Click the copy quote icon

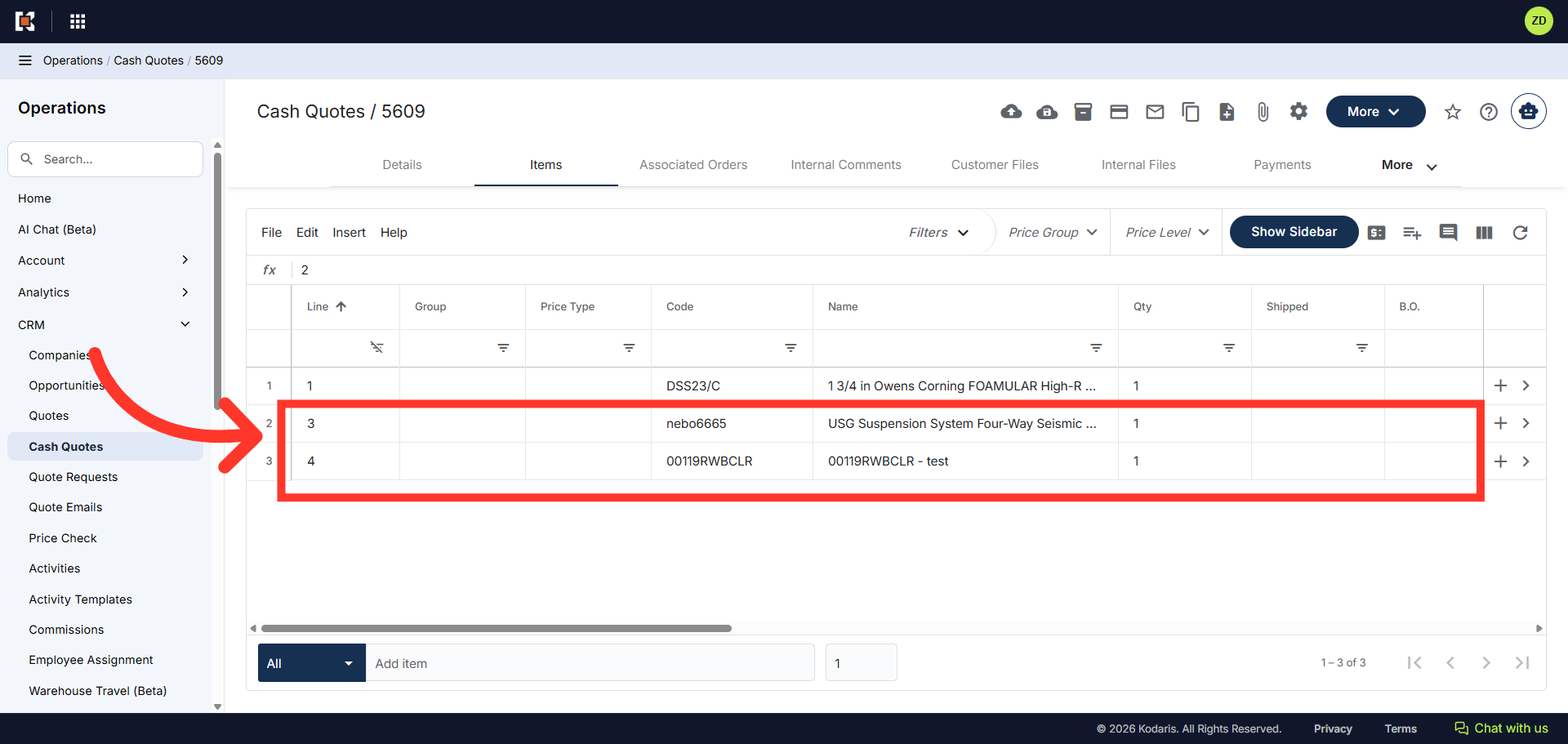1191,112
